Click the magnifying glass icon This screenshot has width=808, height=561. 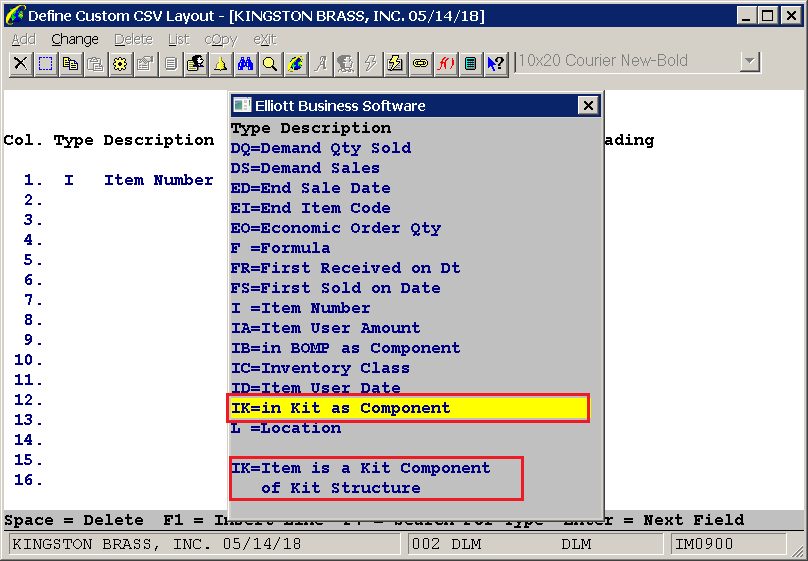(x=271, y=64)
